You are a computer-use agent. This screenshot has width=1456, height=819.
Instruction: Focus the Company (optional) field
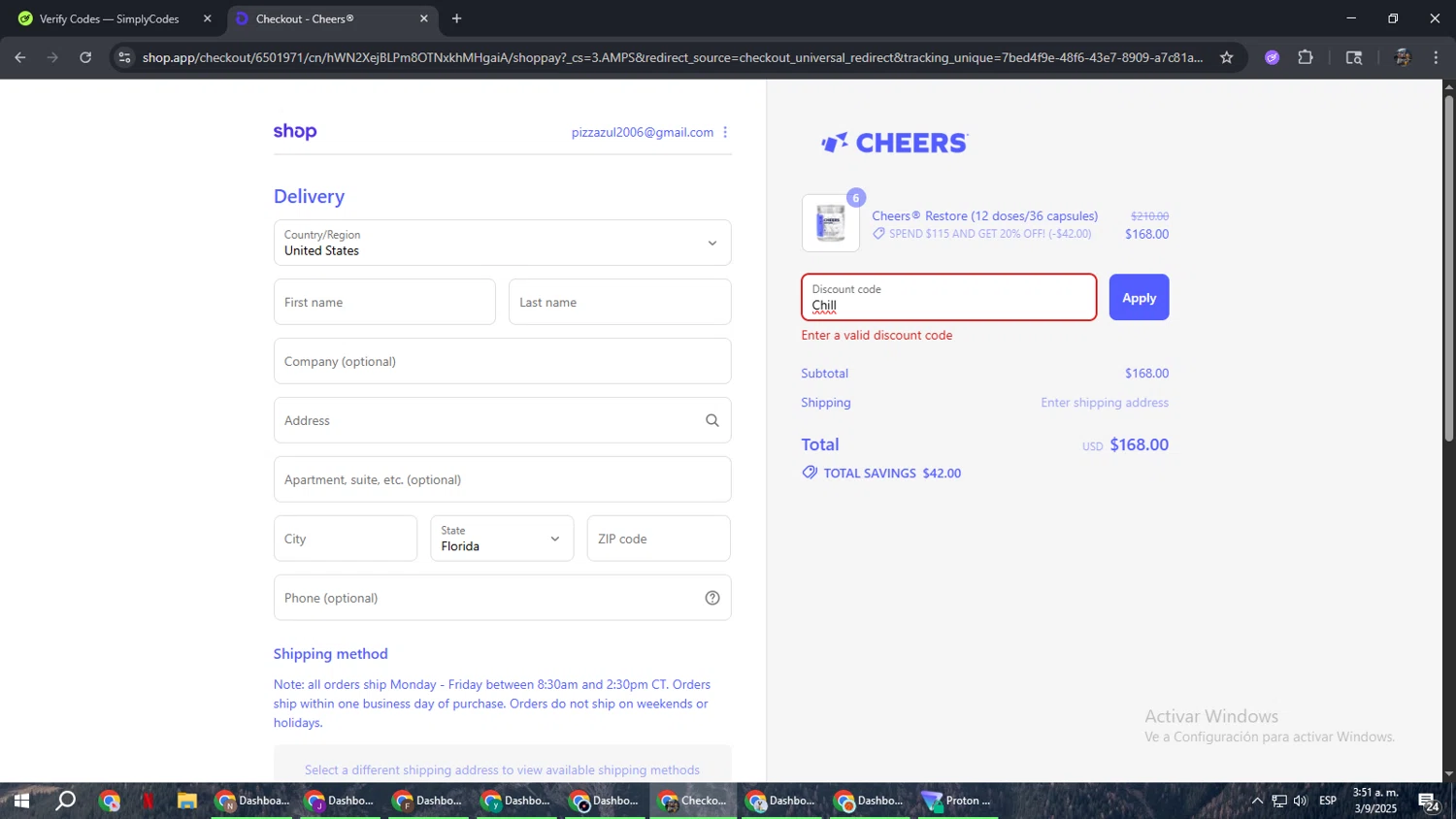[502, 361]
